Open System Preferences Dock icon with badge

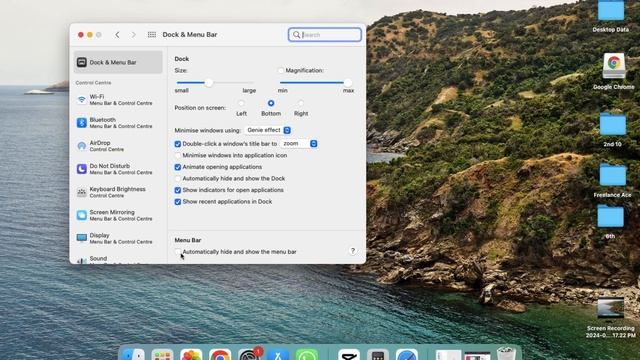tap(249, 354)
